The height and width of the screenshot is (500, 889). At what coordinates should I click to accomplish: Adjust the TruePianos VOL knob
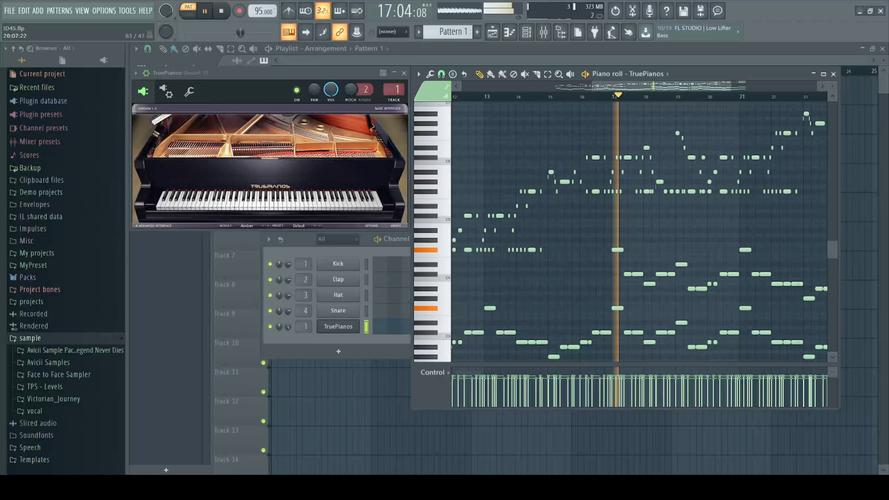click(x=331, y=90)
